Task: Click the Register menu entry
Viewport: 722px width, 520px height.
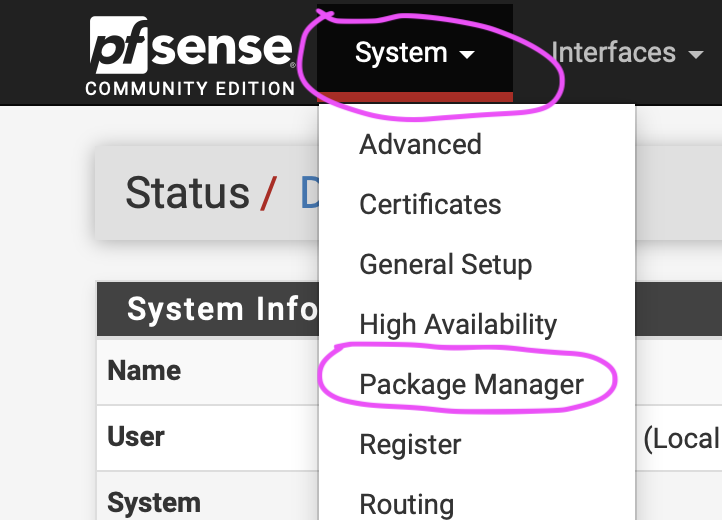Action: 410,444
